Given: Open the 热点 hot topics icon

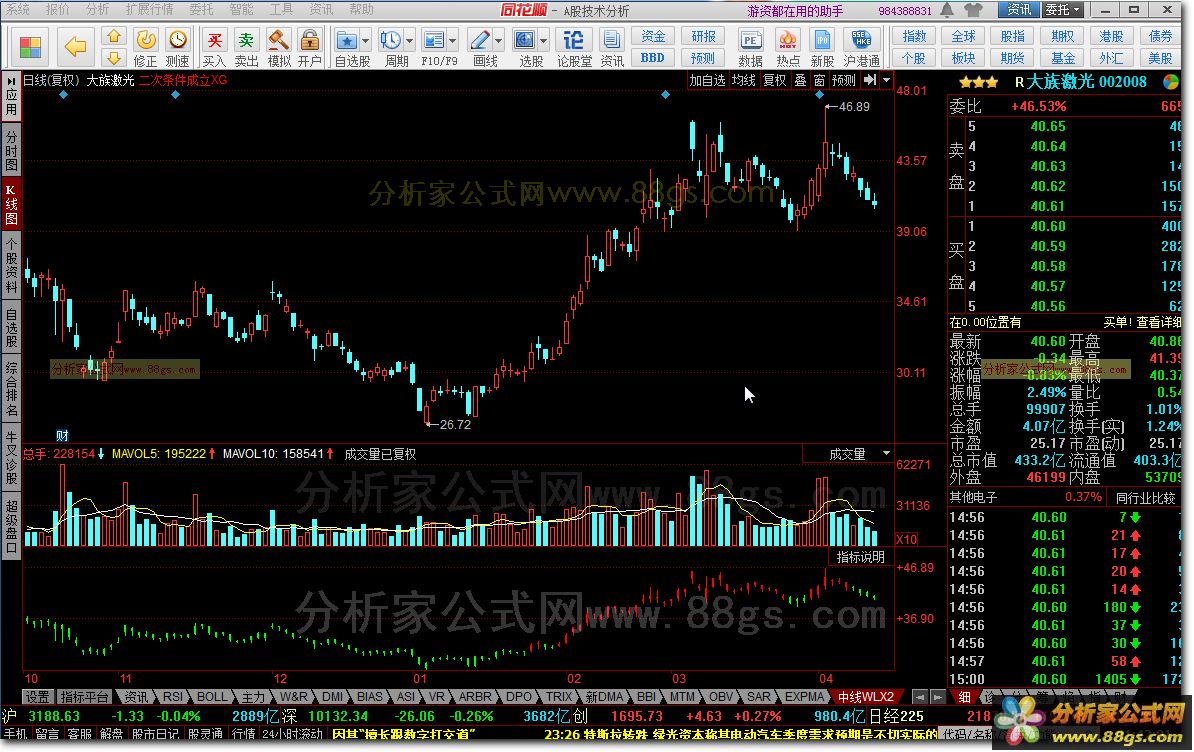Looking at the screenshot, I should (787, 47).
